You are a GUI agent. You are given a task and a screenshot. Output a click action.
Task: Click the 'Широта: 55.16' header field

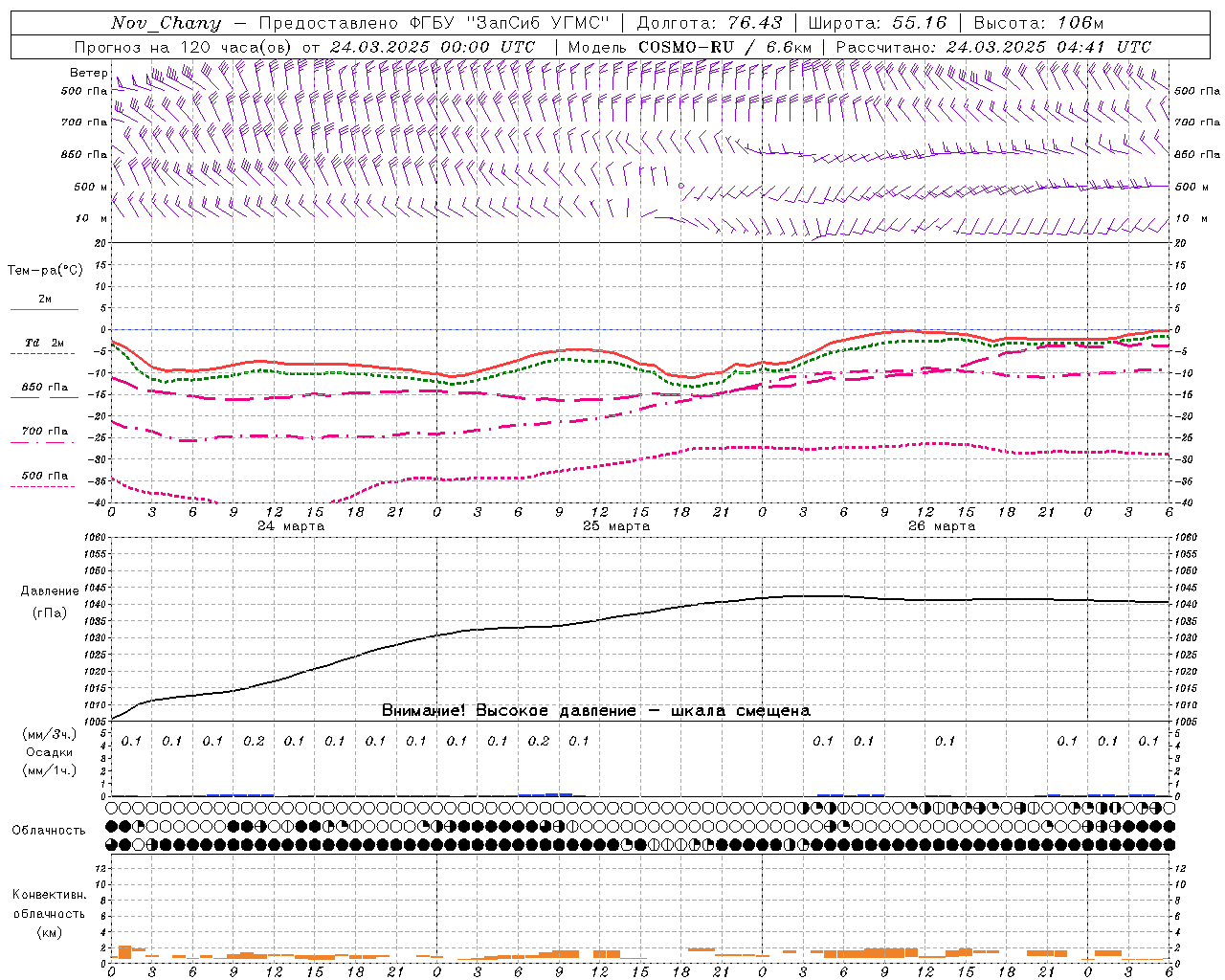[x=878, y=23]
